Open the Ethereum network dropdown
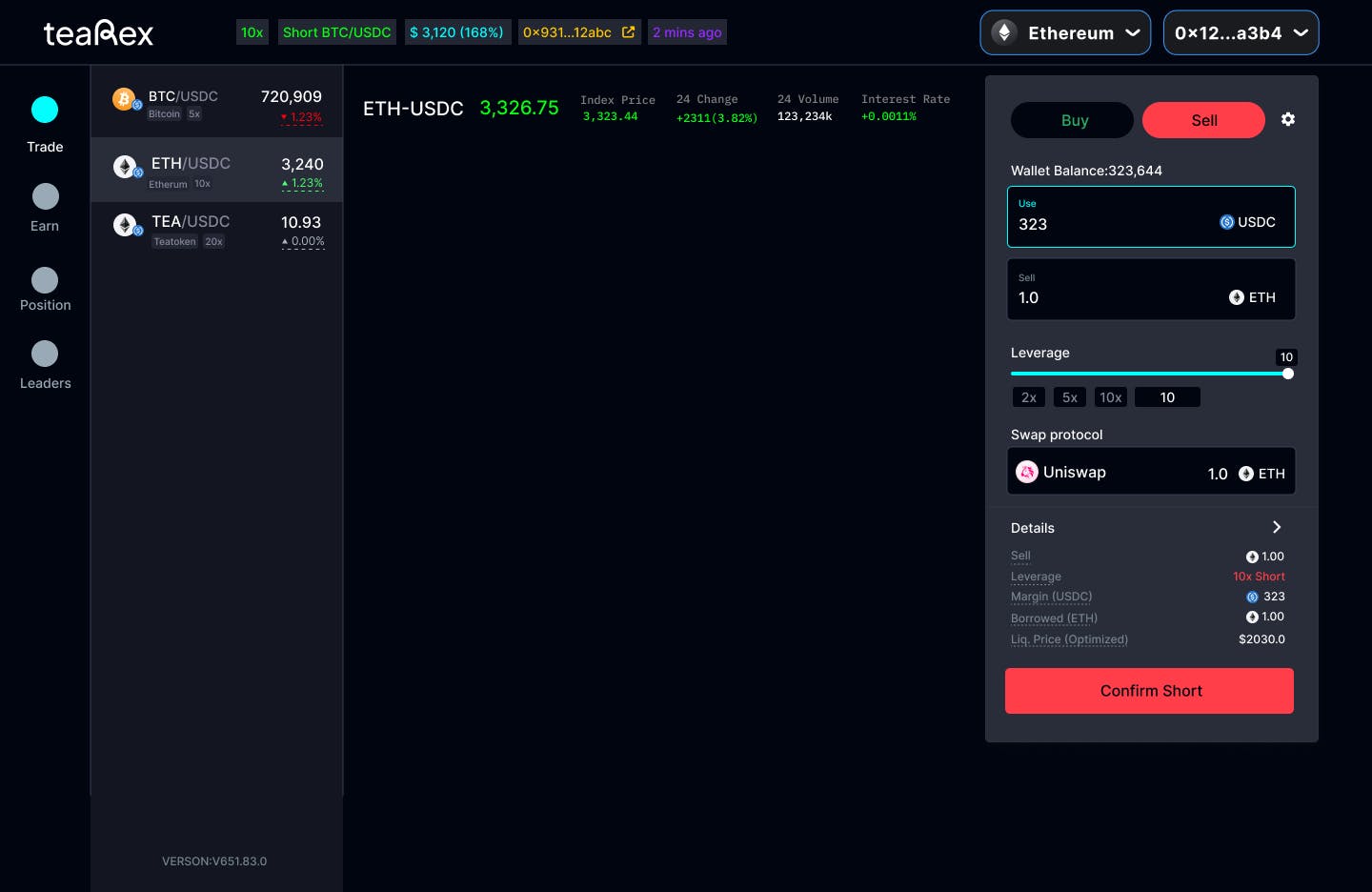The width and height of the screenshot is (1372, 892). [x=1065, y=32]
